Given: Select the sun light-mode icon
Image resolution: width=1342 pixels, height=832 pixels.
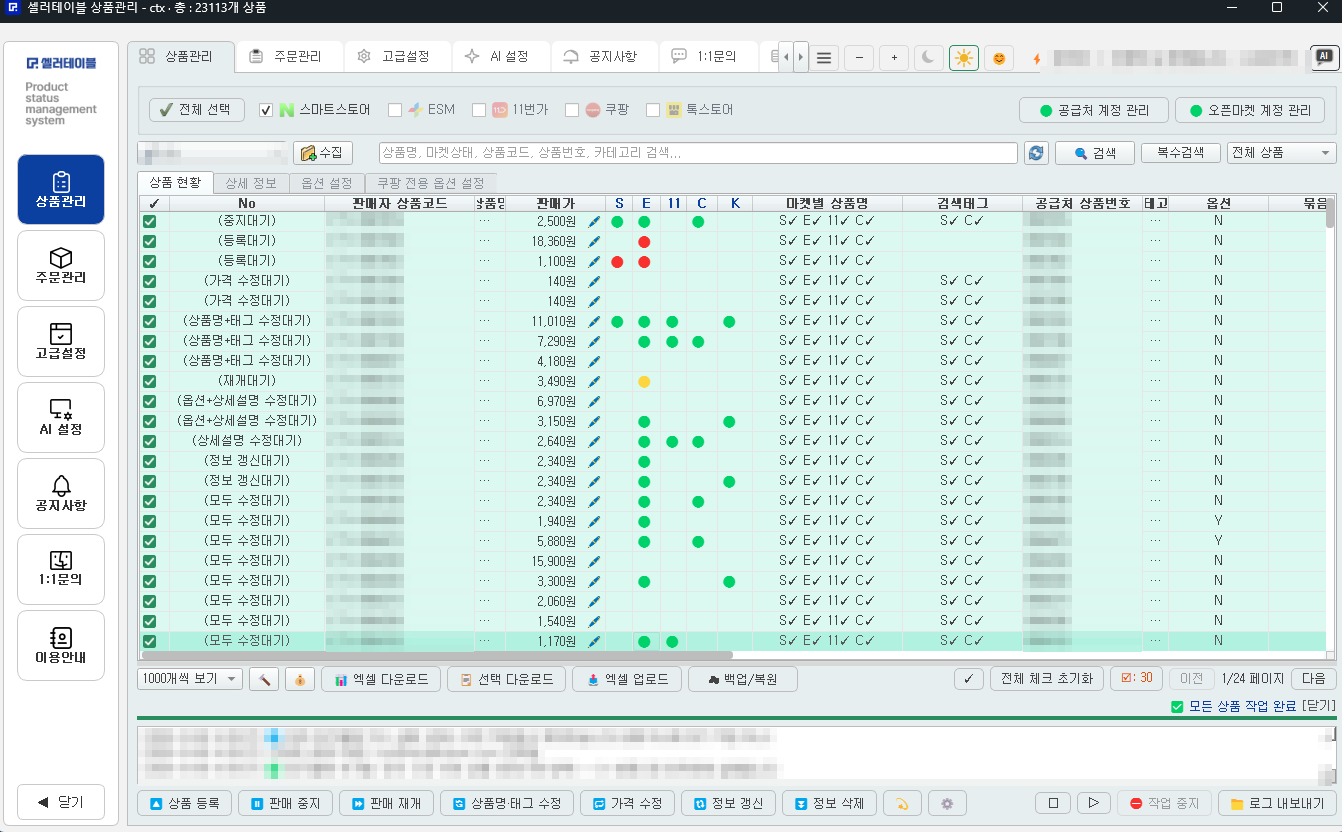Looking at the screenshot, I should point(964,58).
